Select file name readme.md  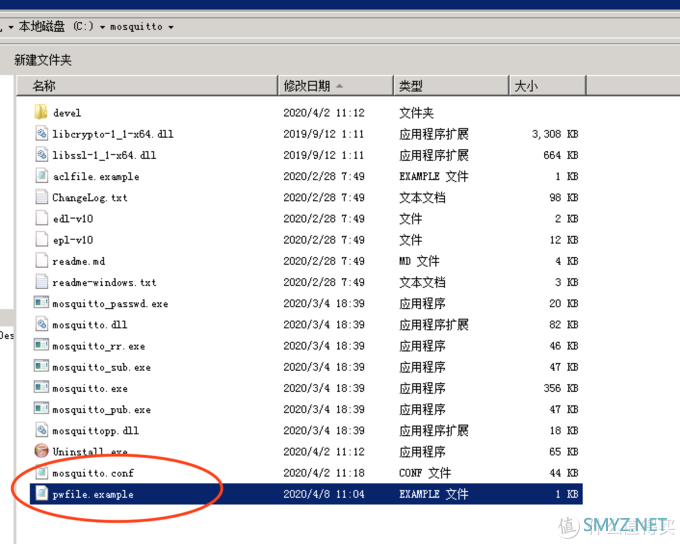pos(78,261)
